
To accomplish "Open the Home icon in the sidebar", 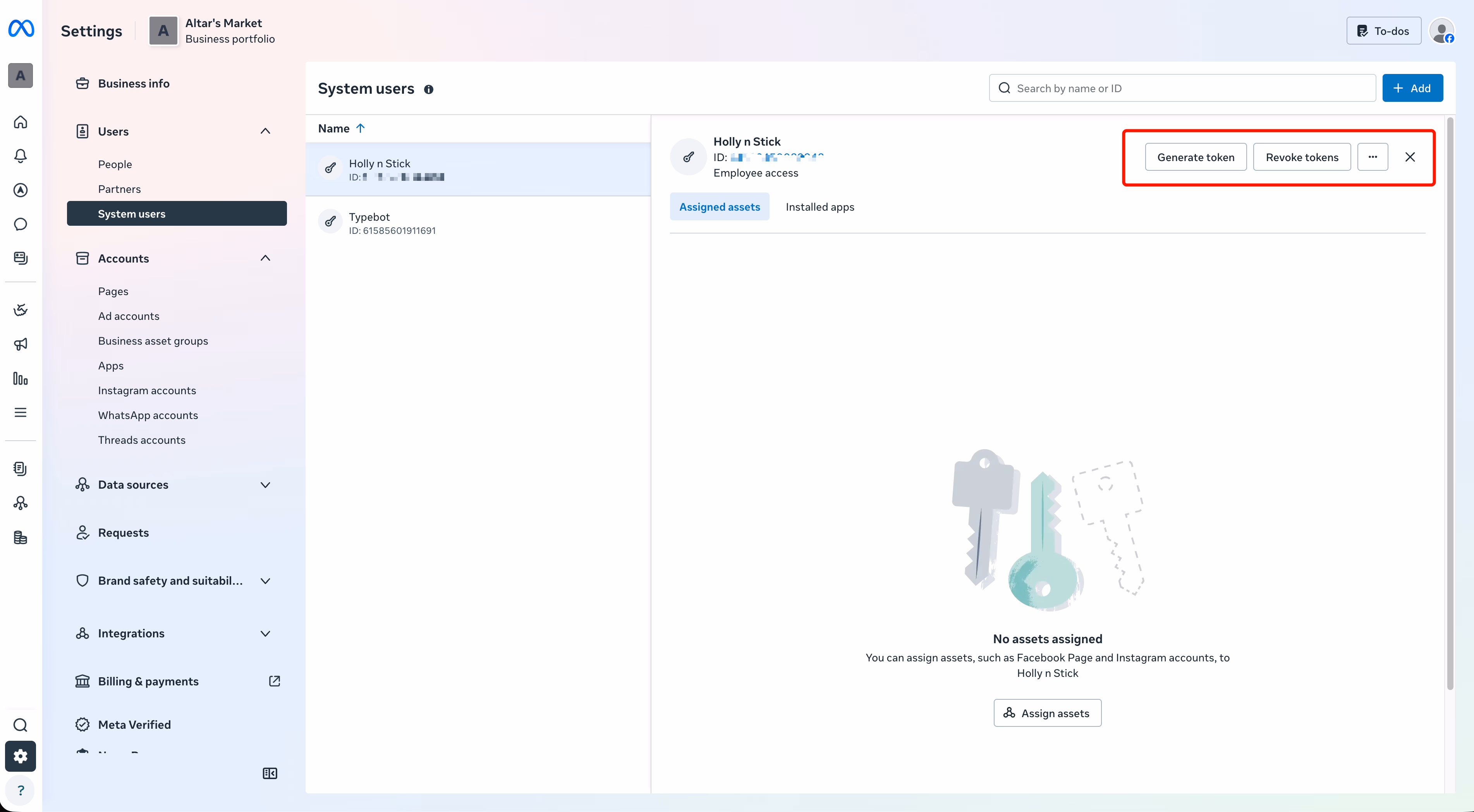I will click(x=21, y=122).
